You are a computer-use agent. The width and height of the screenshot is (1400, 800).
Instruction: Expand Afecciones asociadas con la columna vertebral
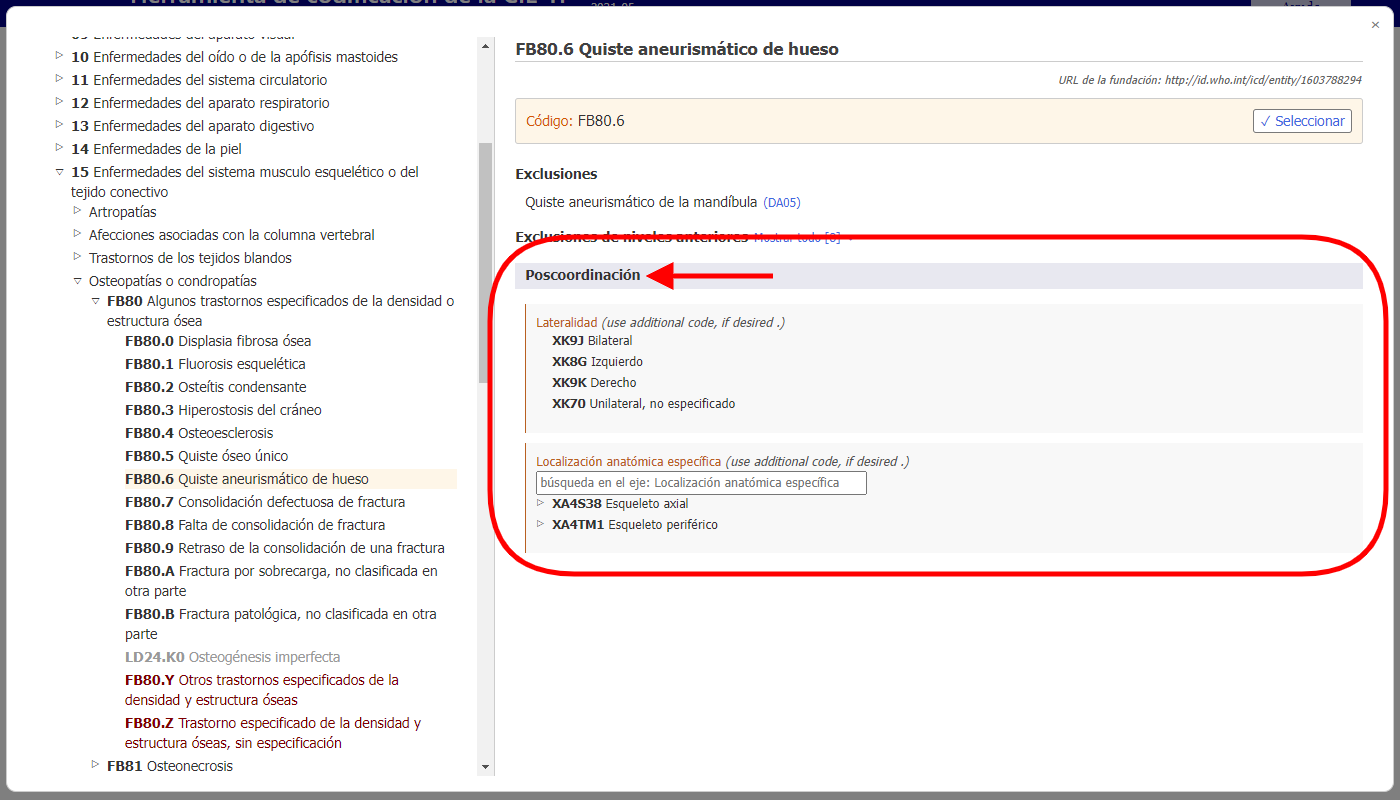click(77, 234)
